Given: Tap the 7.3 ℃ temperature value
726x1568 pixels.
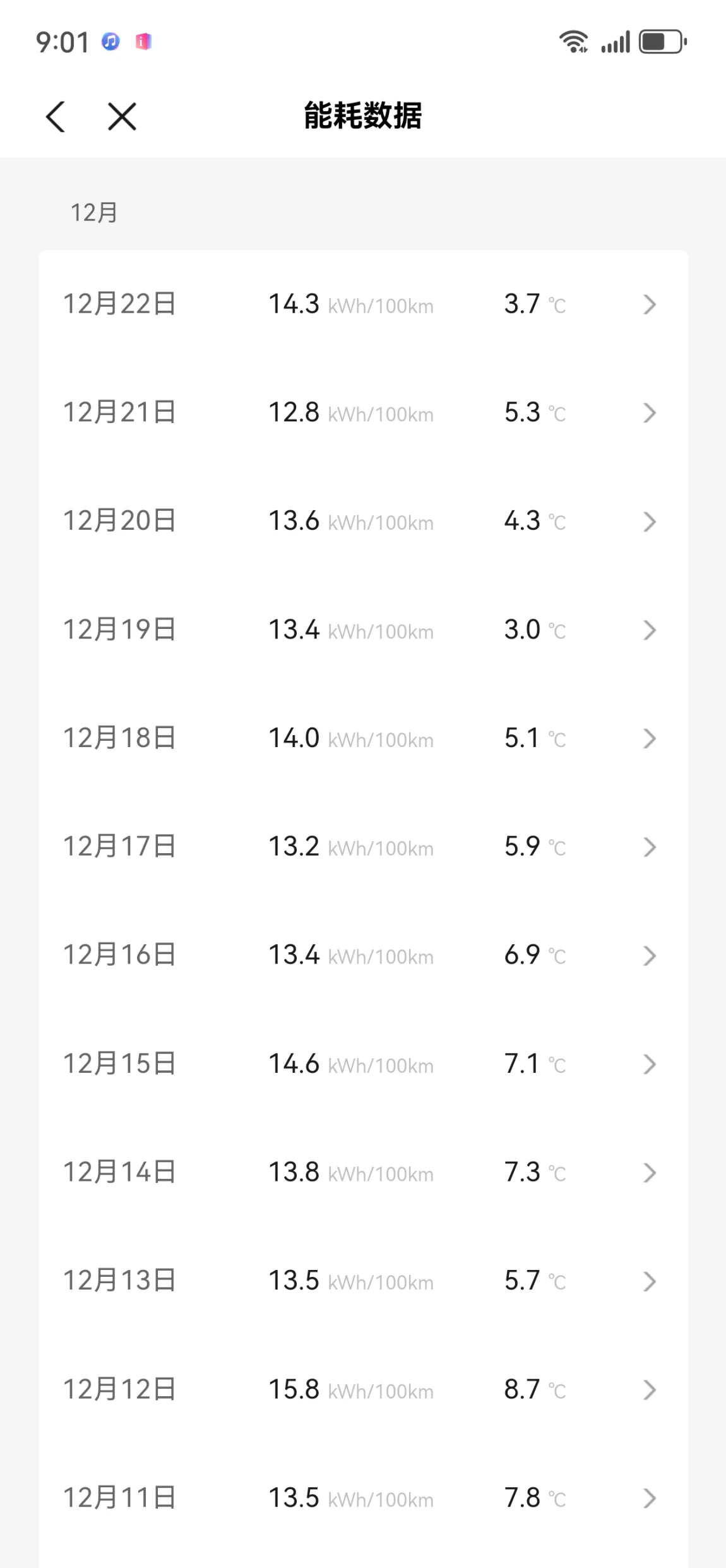Looking at the screenshot, I should click(x=535, y=1173).
